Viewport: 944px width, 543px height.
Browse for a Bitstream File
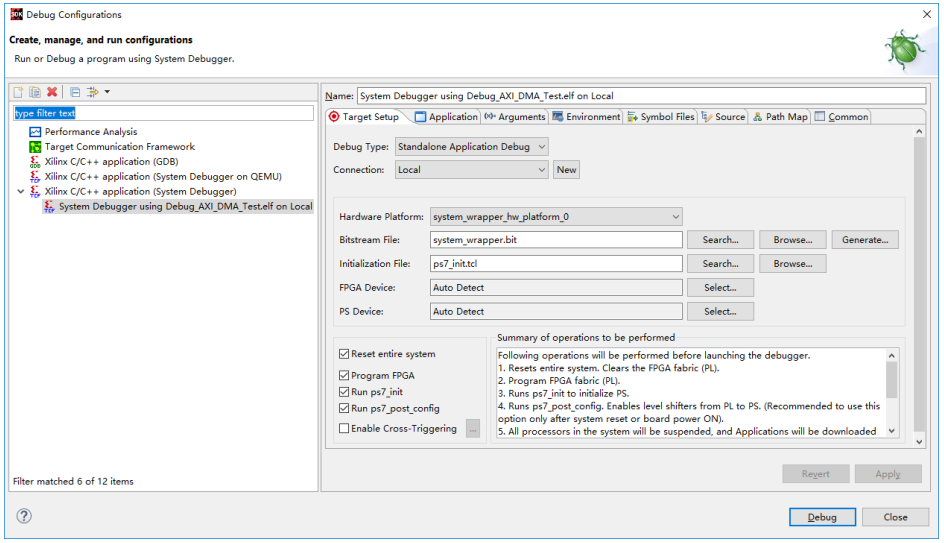tap(792, 240)
